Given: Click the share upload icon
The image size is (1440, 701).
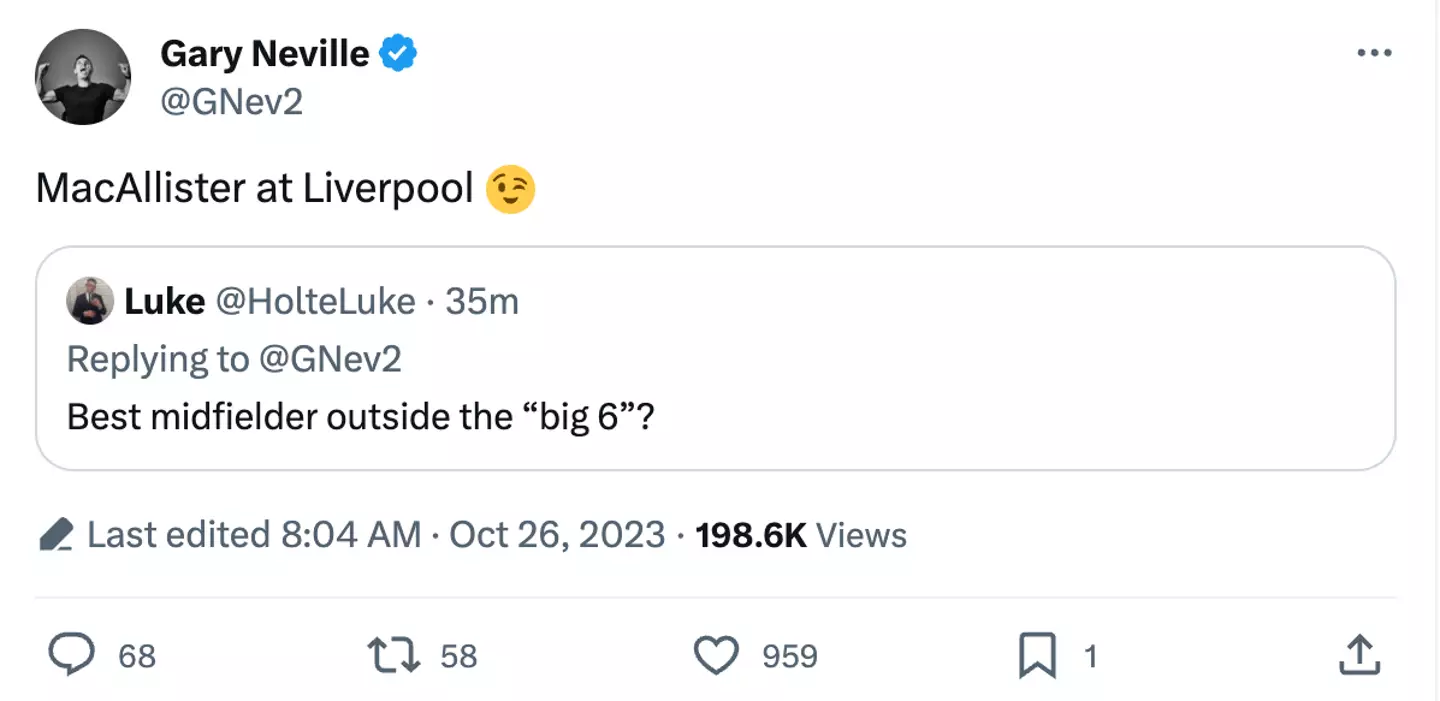Looking at the screenshot, I should point(1359,656).
